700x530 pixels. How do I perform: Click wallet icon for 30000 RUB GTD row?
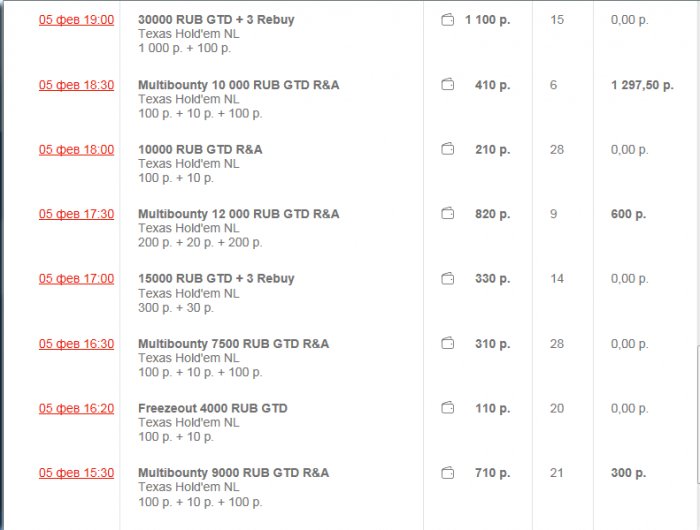[448, 20]
